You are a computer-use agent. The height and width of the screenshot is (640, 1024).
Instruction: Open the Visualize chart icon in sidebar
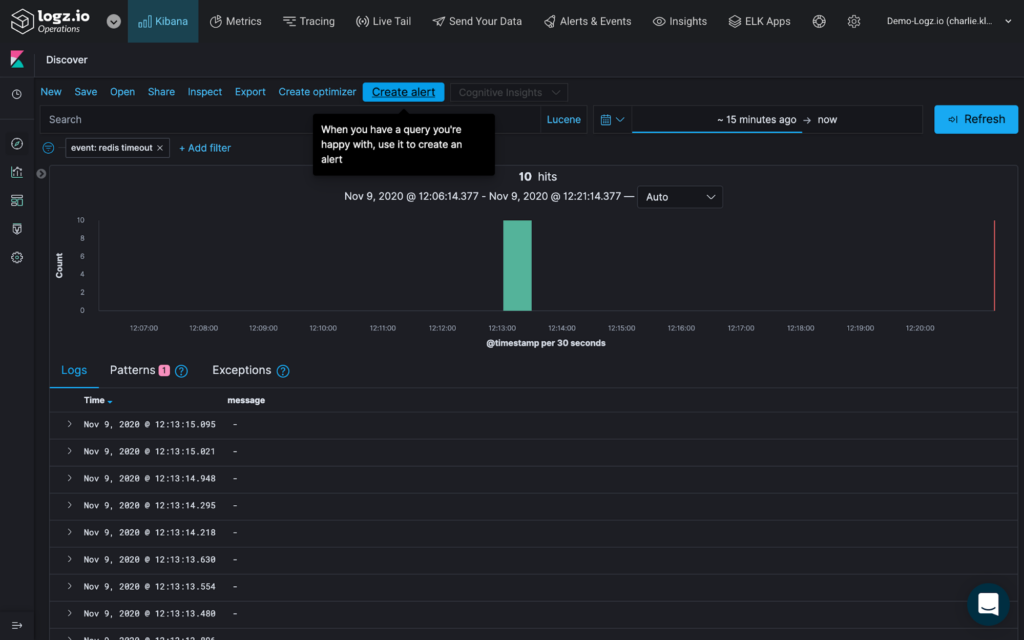click(x=16, y=172)
